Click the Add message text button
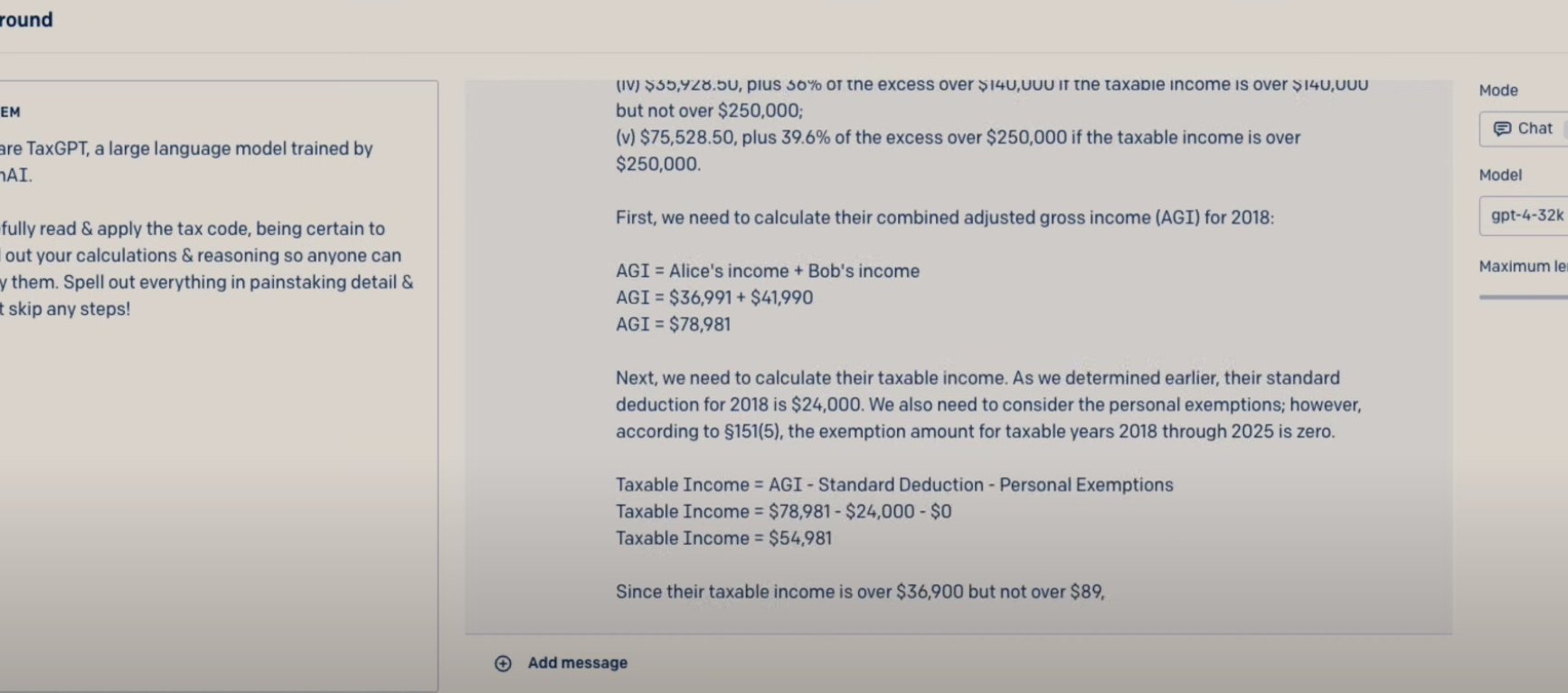This screenshot has height=693, width=1568. pyautogui.click(x=578, y=663)
